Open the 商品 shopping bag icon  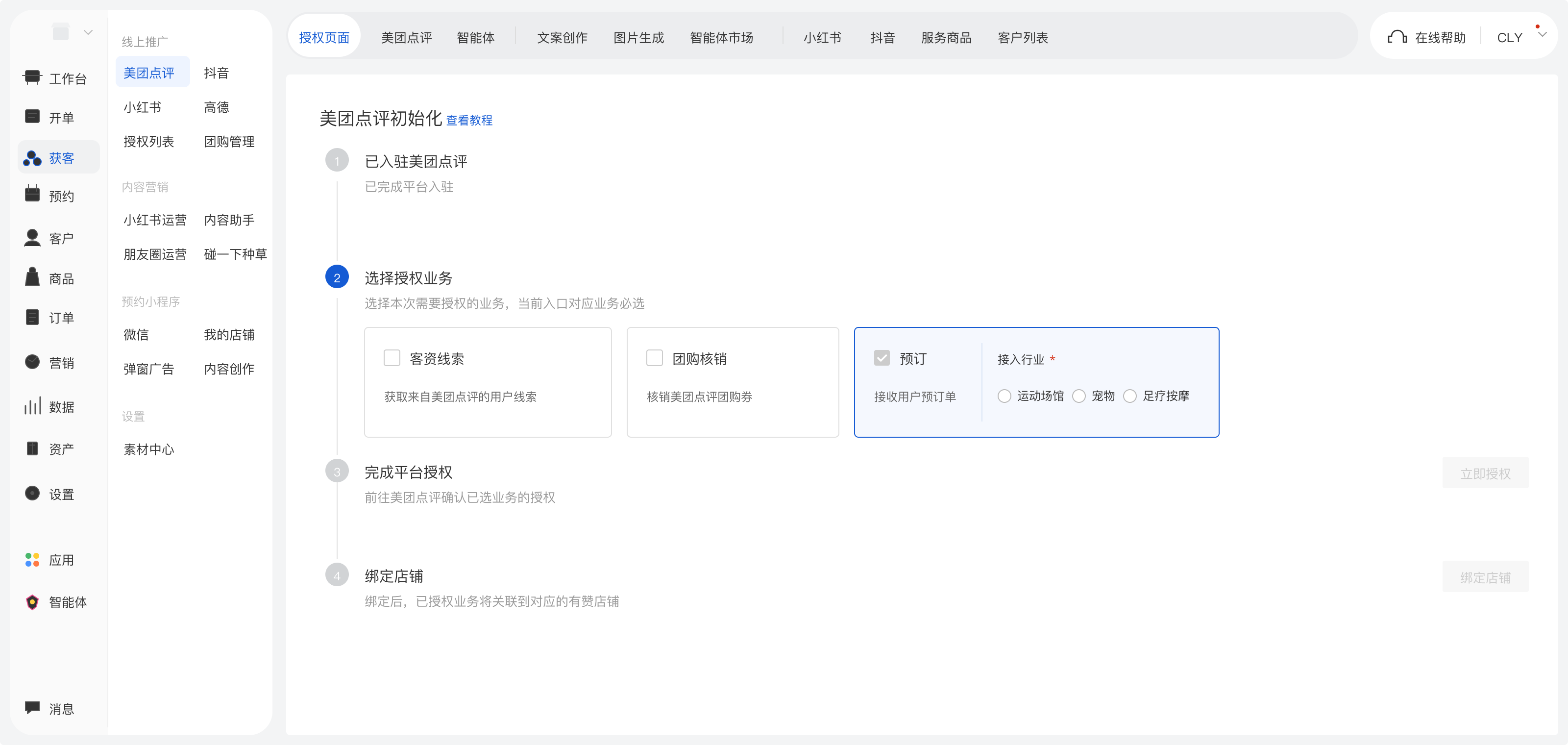coord(32,277)
